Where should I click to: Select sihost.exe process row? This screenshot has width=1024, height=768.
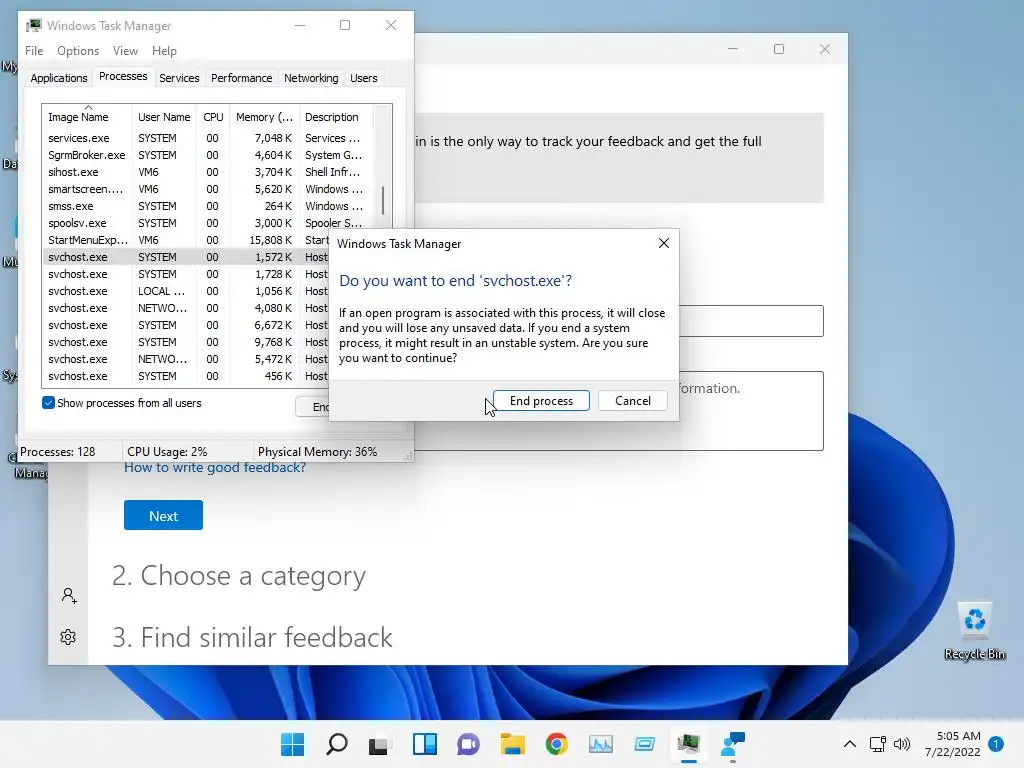tap(208, 172)
